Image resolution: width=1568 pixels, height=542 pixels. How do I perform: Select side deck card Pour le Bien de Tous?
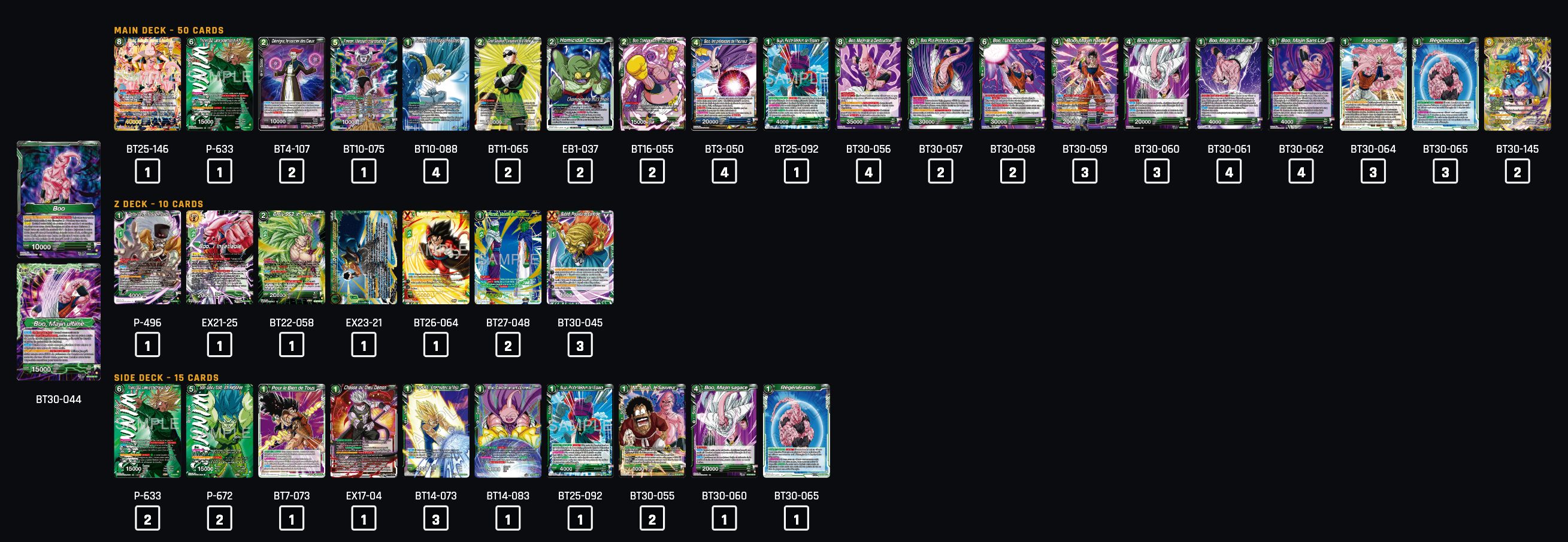(292, 431)
